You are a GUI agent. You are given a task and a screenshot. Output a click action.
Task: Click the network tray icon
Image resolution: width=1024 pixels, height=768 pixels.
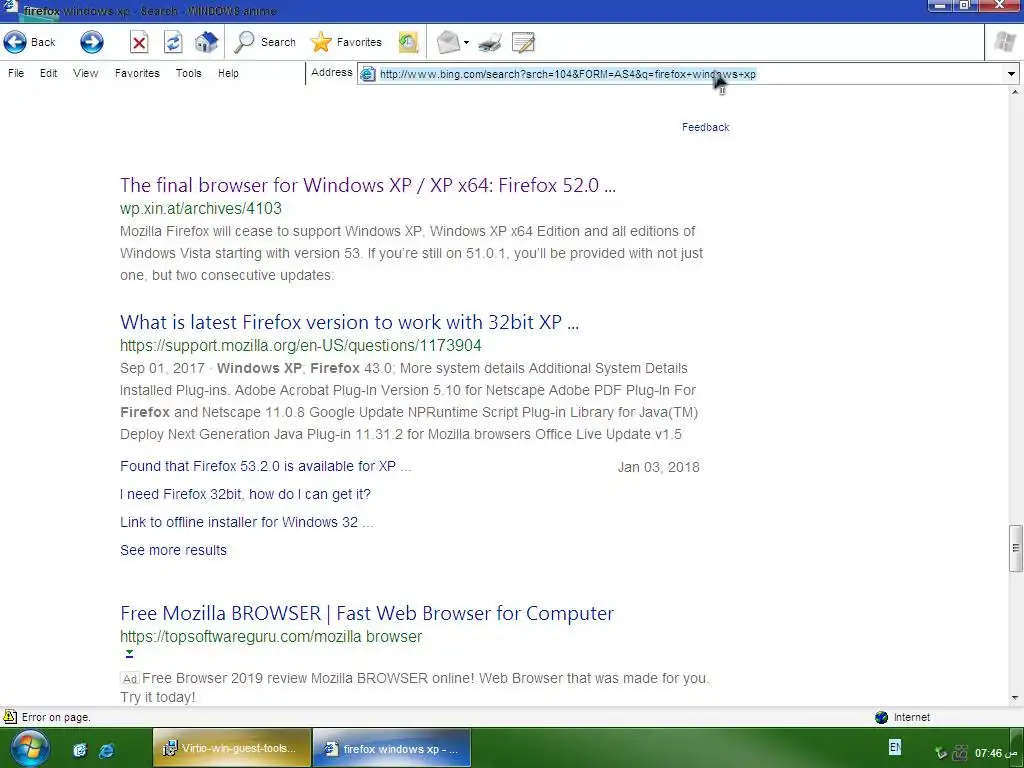[960, 753]
